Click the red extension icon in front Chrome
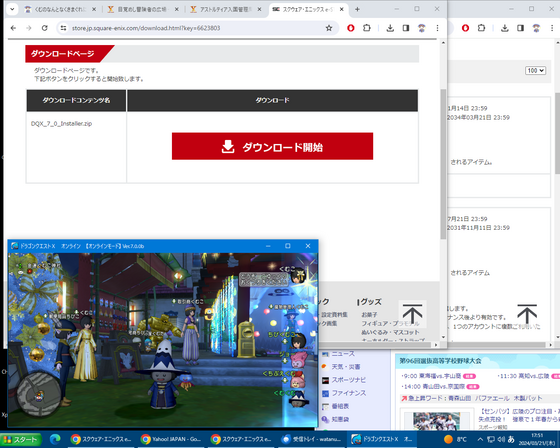Screen dimensions: 560x448 point(351,28)
